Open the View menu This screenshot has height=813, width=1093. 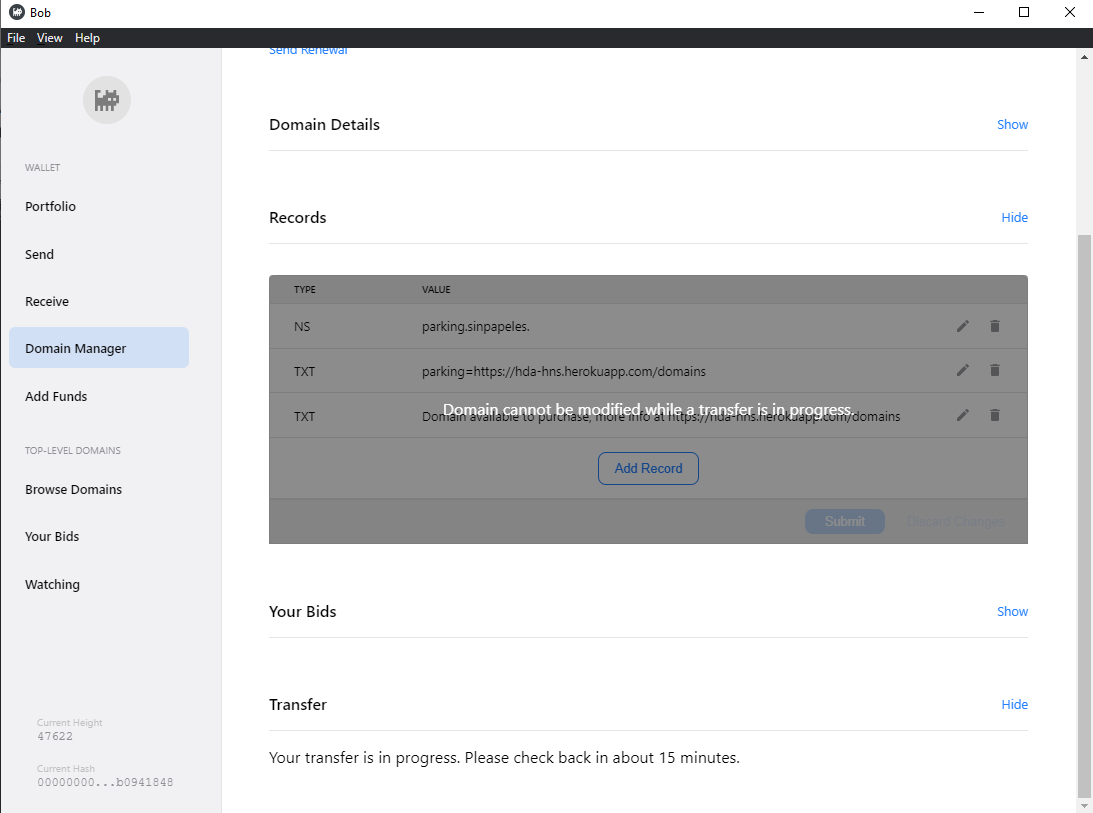coord(50,38)
